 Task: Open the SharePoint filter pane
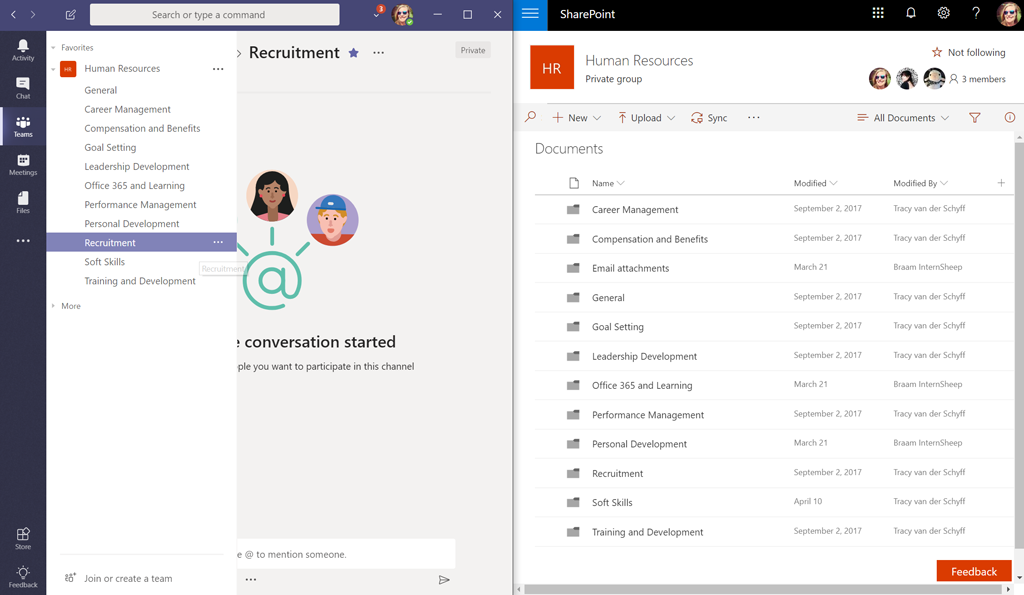point(974,118)
